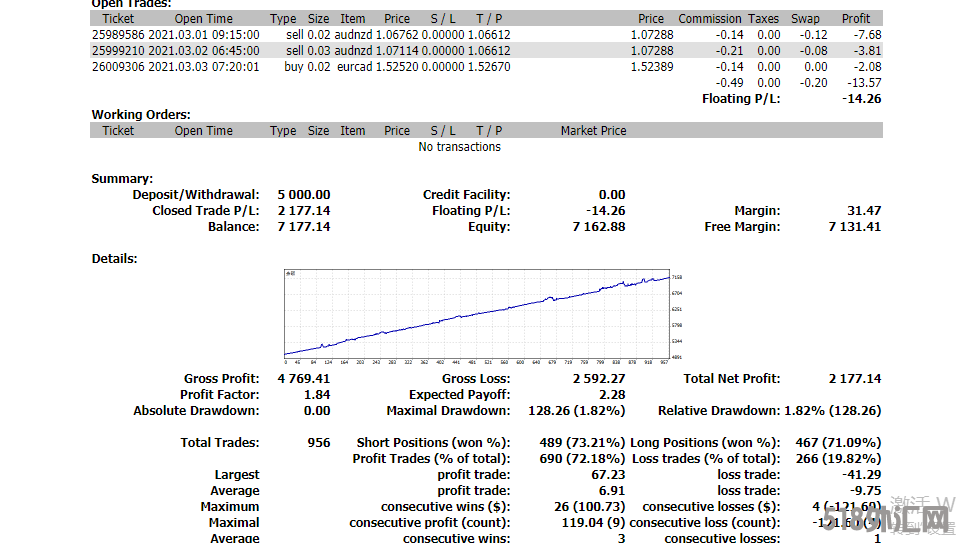
Task: Click the No transactions text
Action: 459,147
